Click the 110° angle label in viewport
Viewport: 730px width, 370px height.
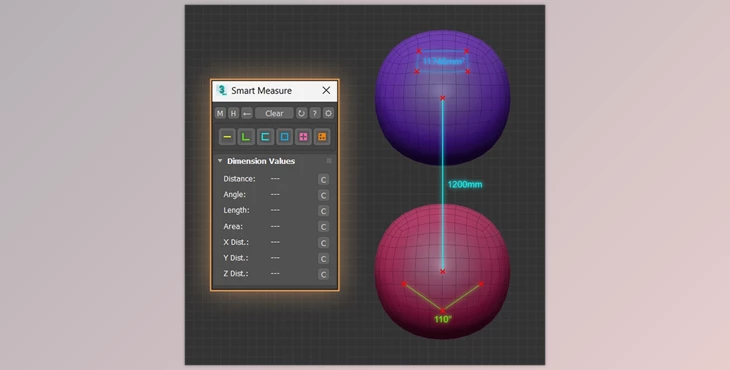(x=443, y=319)
